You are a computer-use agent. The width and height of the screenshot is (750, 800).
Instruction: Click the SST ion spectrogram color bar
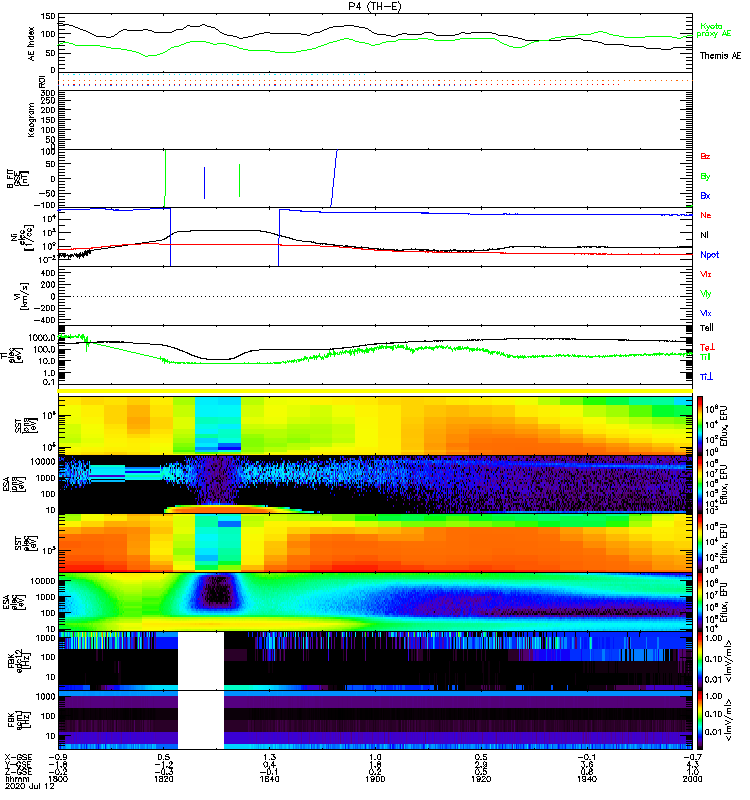point(700,424)
